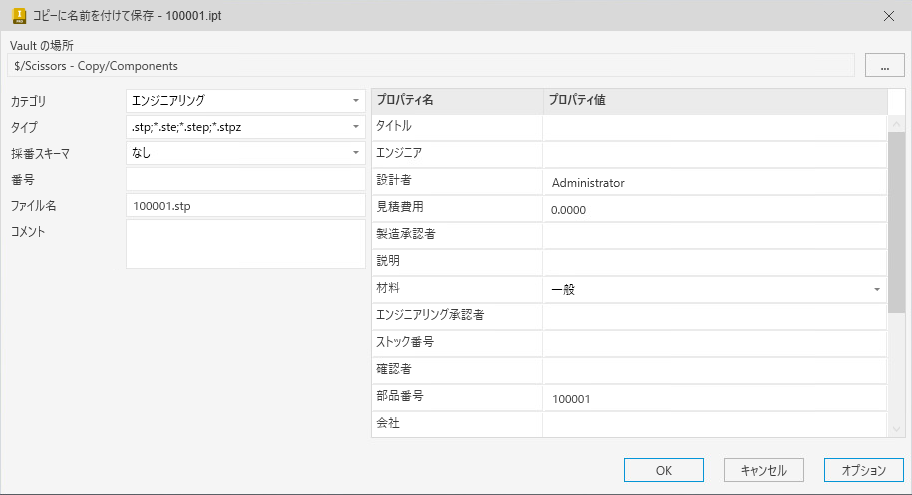Click the property list vertical scrollbar

point(896,220)
